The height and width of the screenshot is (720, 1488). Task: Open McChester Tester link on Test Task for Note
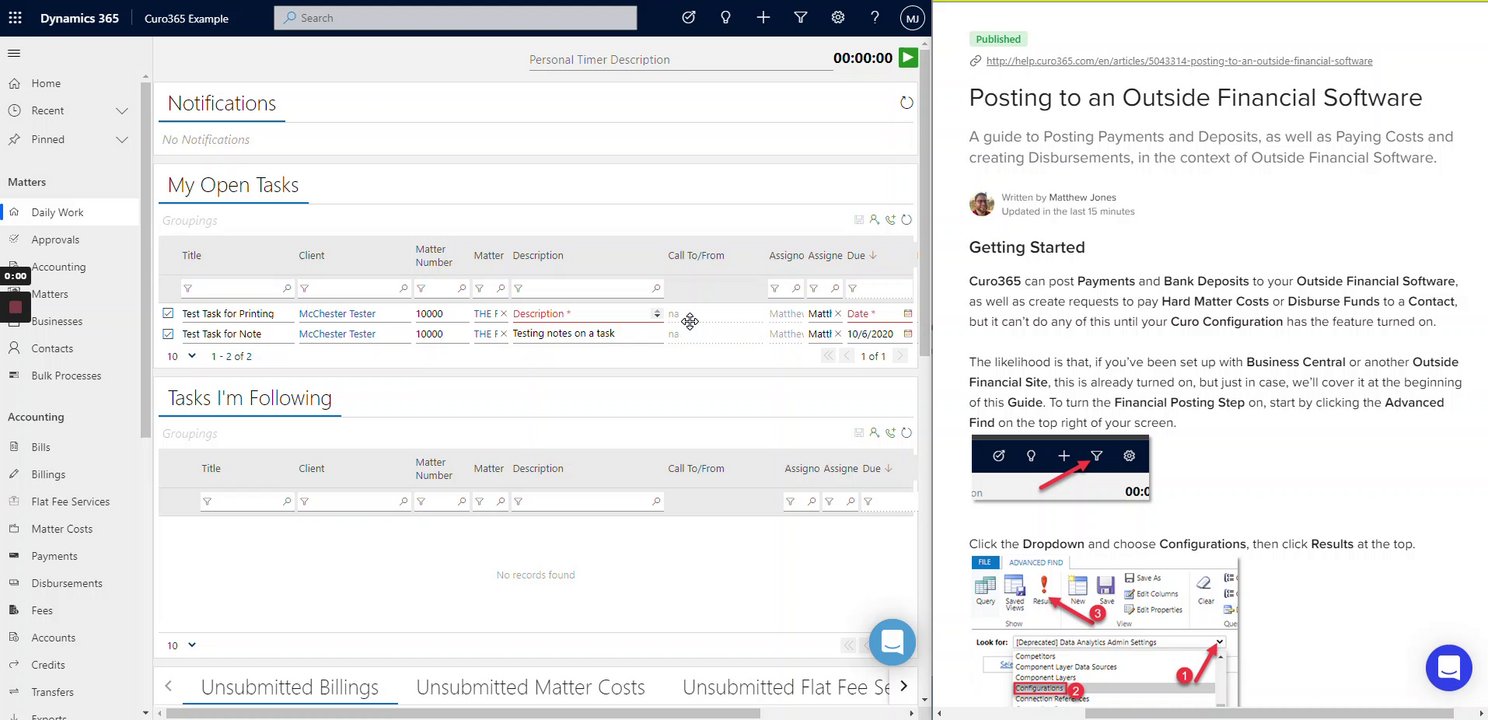coord(337,334)
